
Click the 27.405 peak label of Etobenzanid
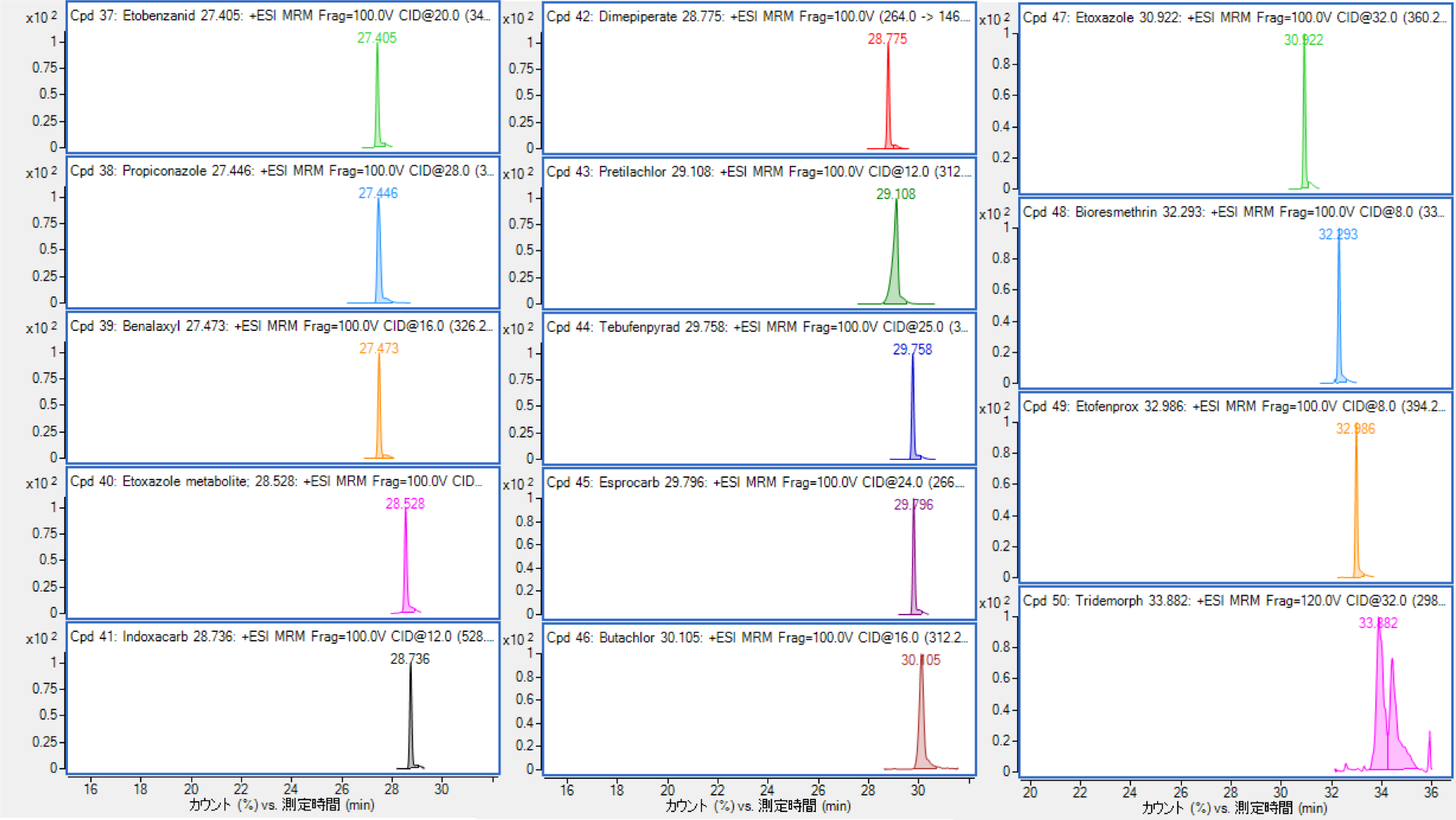point(377,38)
